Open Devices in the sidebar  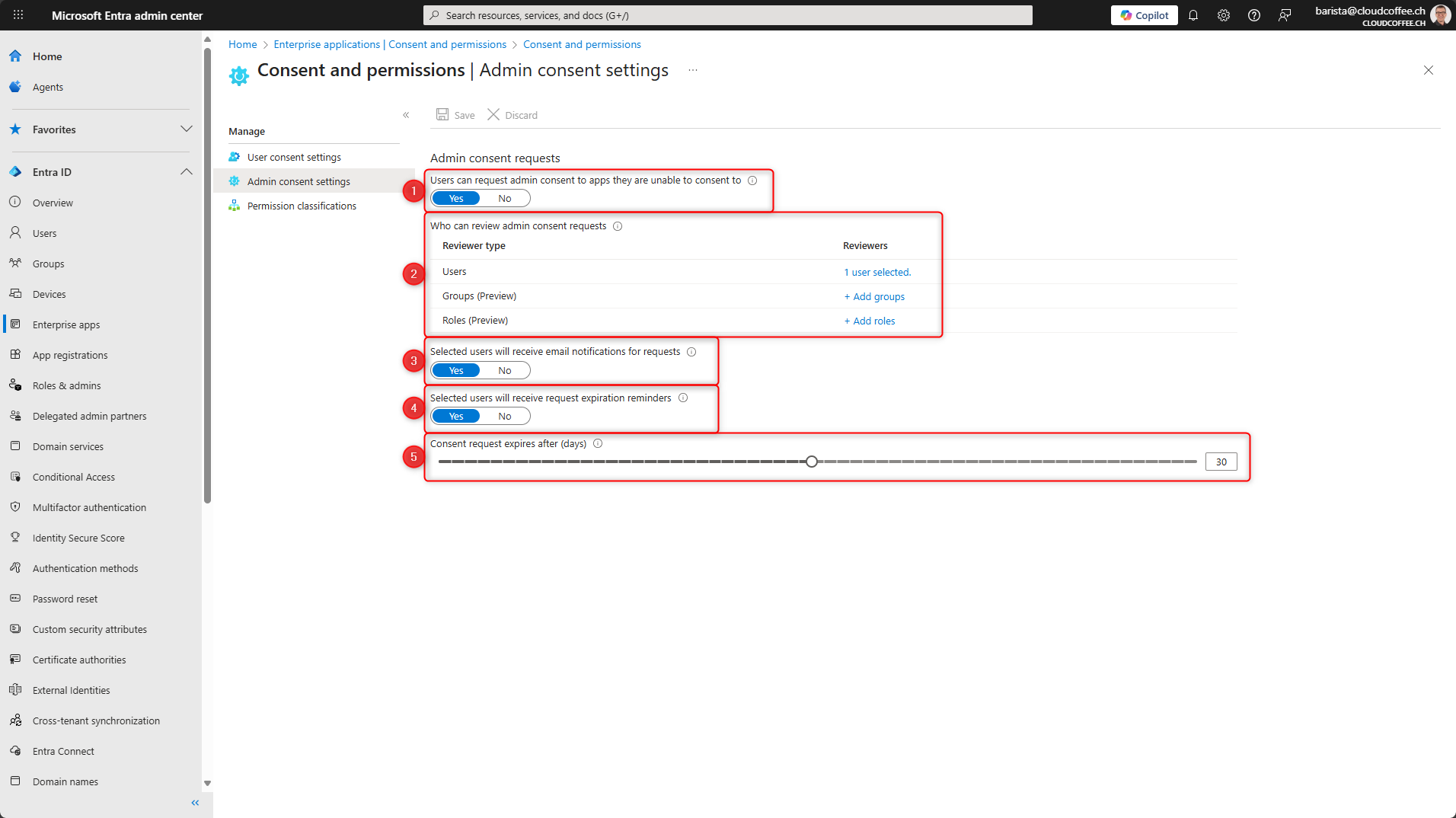(x=49, y=294)
